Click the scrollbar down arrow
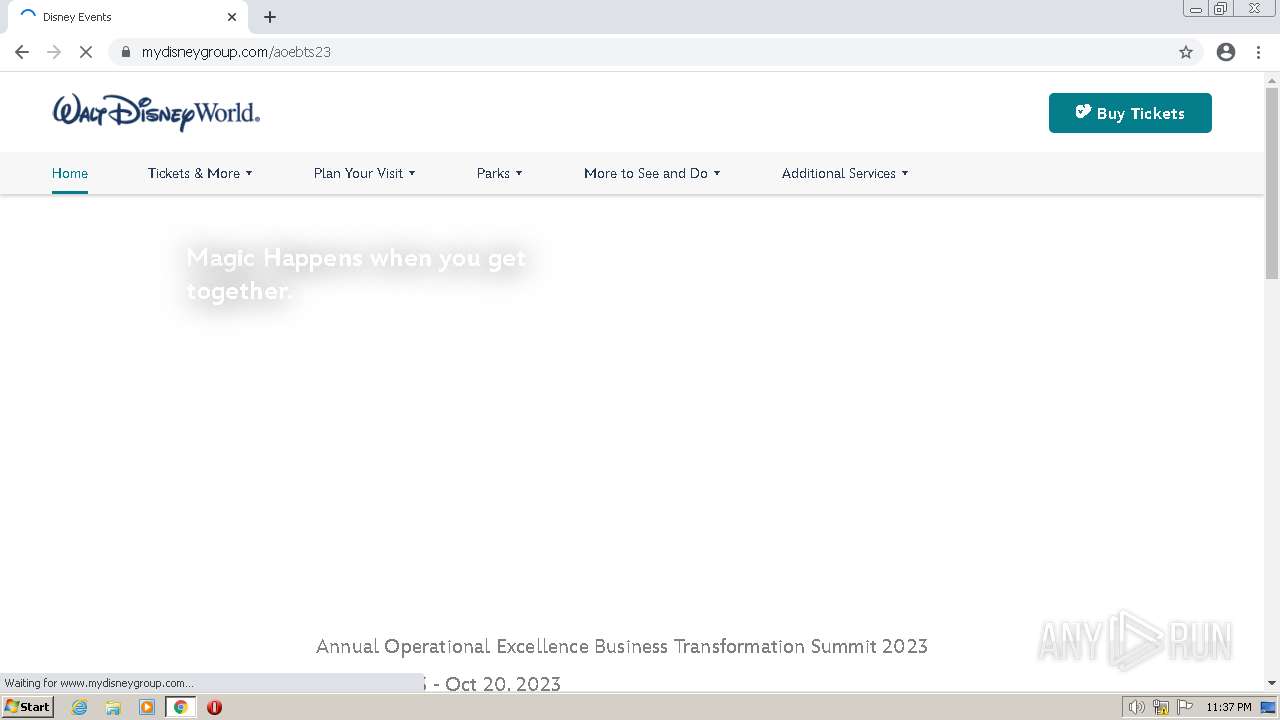Screen dimensions: 1280x720 pyautogui.click(x=1272, y=683)
